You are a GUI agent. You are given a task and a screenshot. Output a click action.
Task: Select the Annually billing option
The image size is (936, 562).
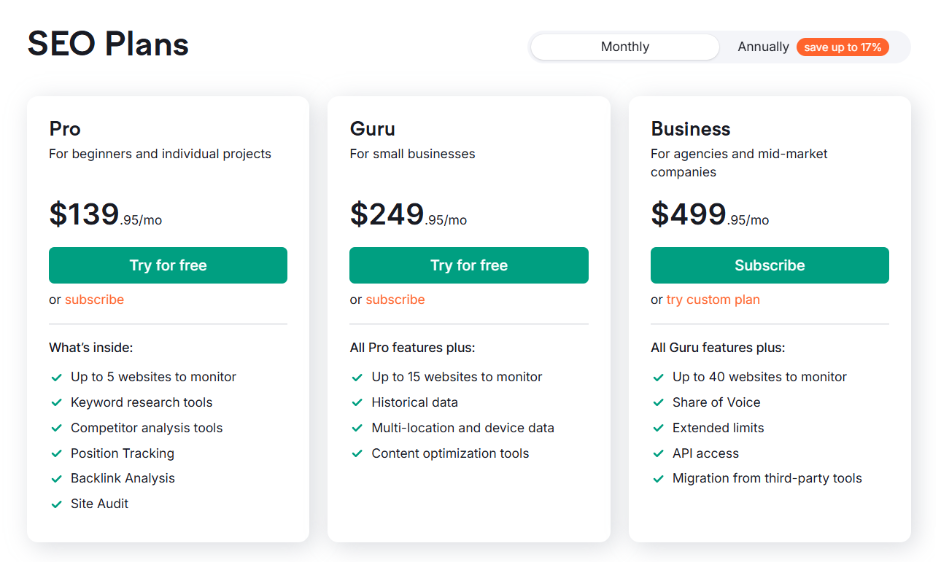tap(763, 47)
